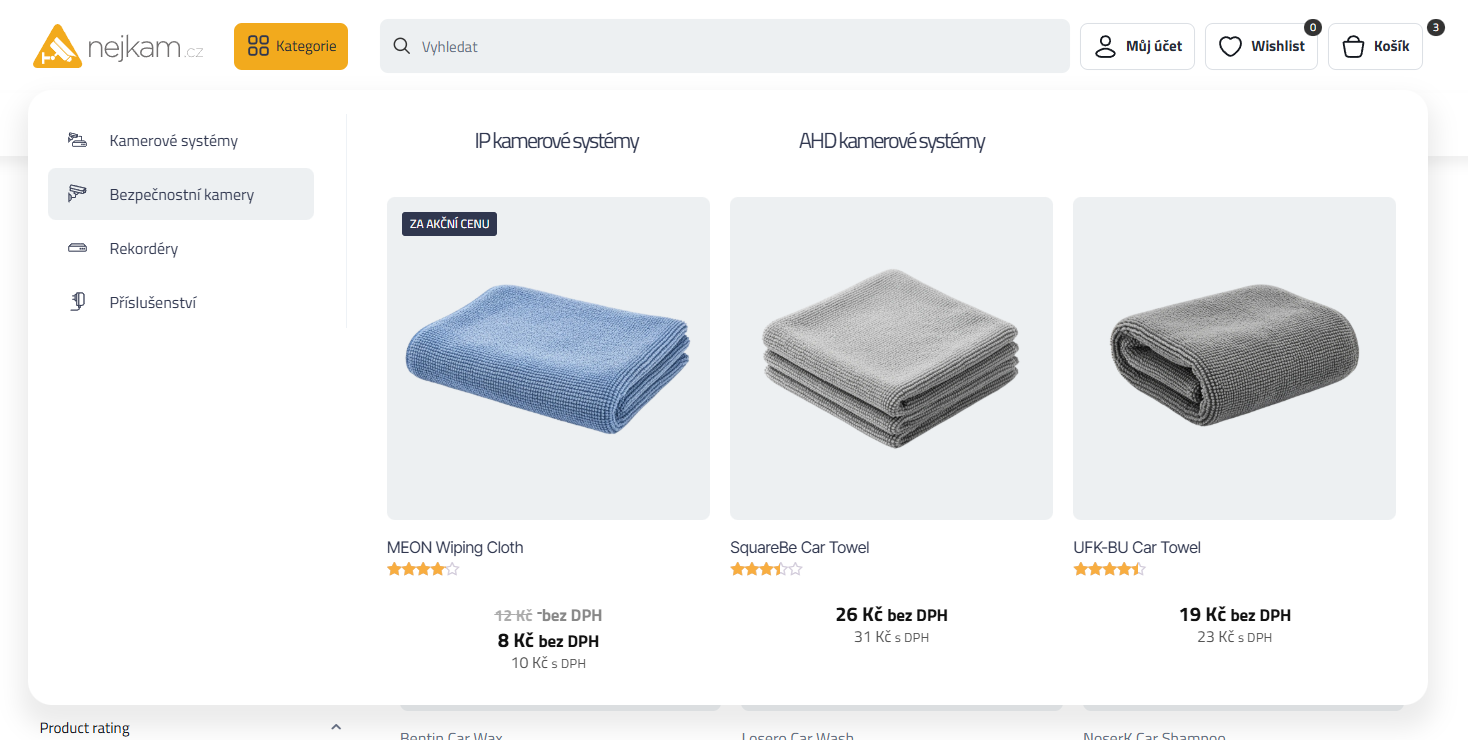Screen dimensions: 1468x740
Task: Open IP kamerové systémy link
Action: click(x=556, y=141)
